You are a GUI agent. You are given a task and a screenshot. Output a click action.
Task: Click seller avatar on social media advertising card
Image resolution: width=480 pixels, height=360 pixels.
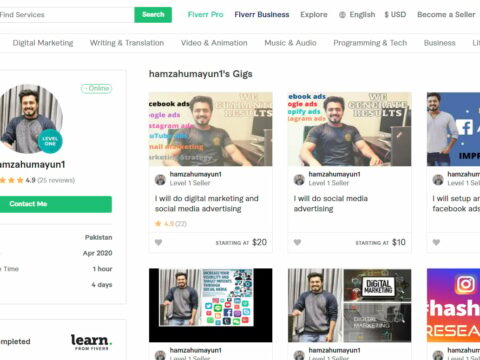[299, 180]
